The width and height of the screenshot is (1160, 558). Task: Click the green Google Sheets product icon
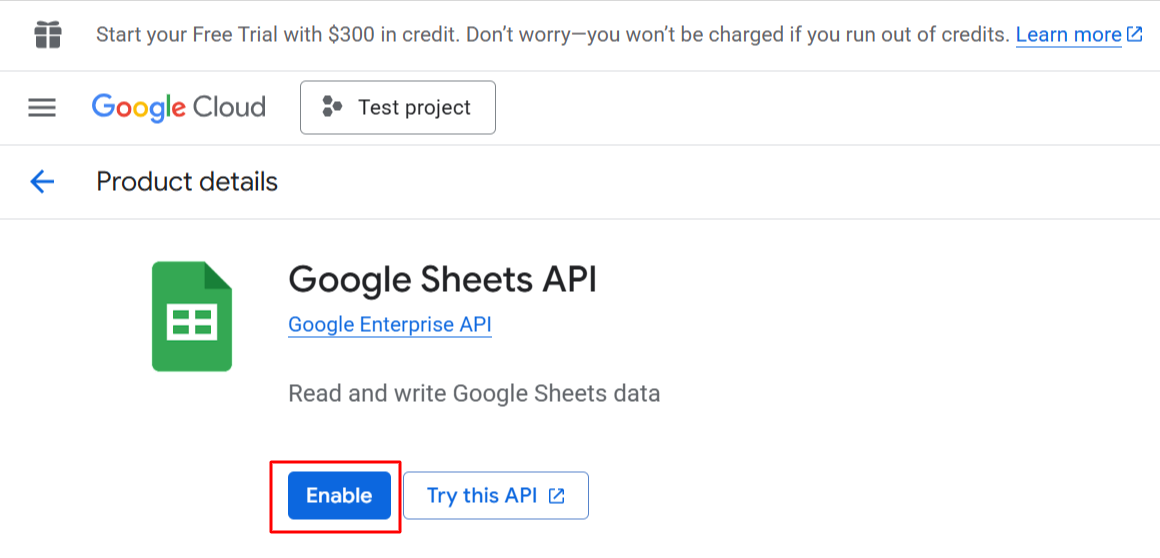coord(192,317)
